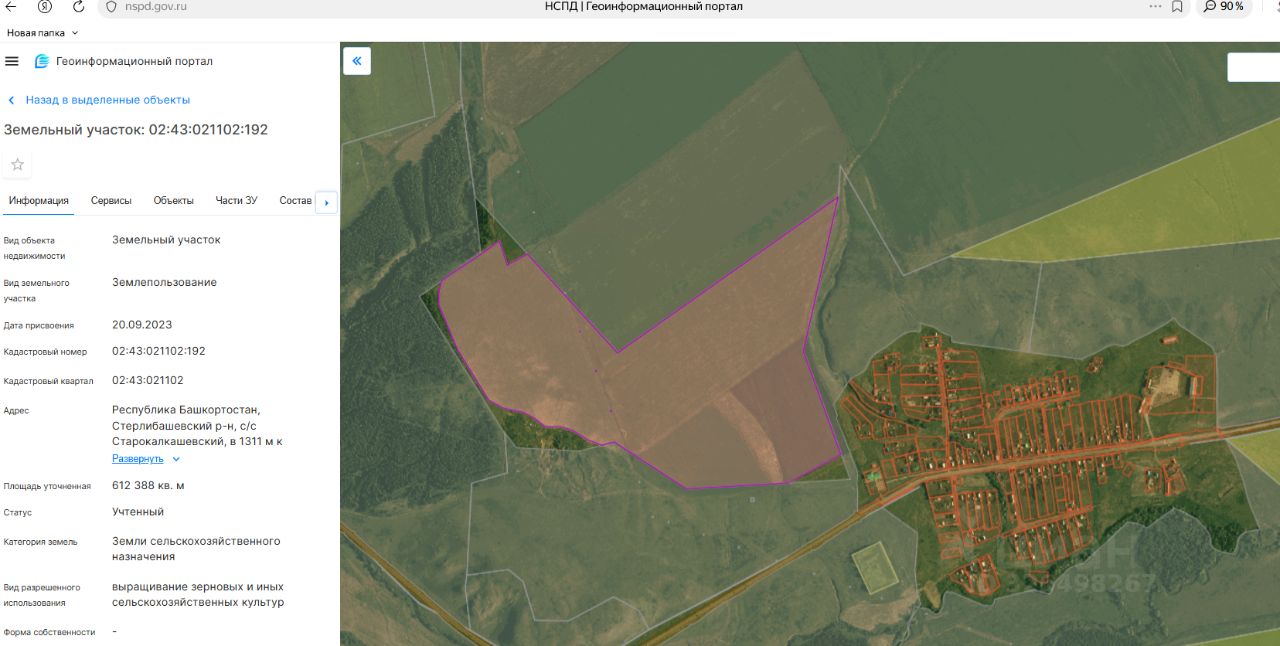Reload the page with refresh icon
This screenshot has height=646, width=1280.
[78, 6]
